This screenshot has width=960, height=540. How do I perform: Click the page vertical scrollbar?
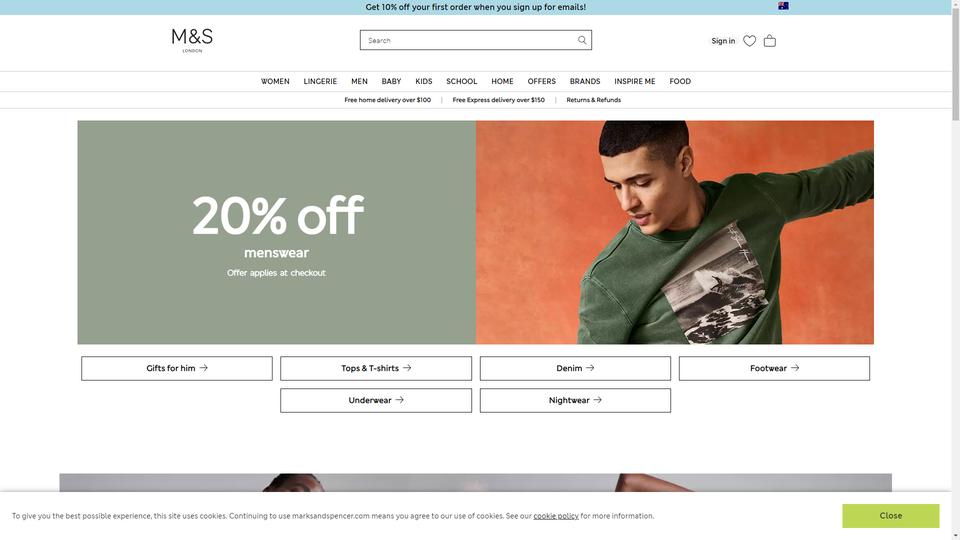[956, 270]
